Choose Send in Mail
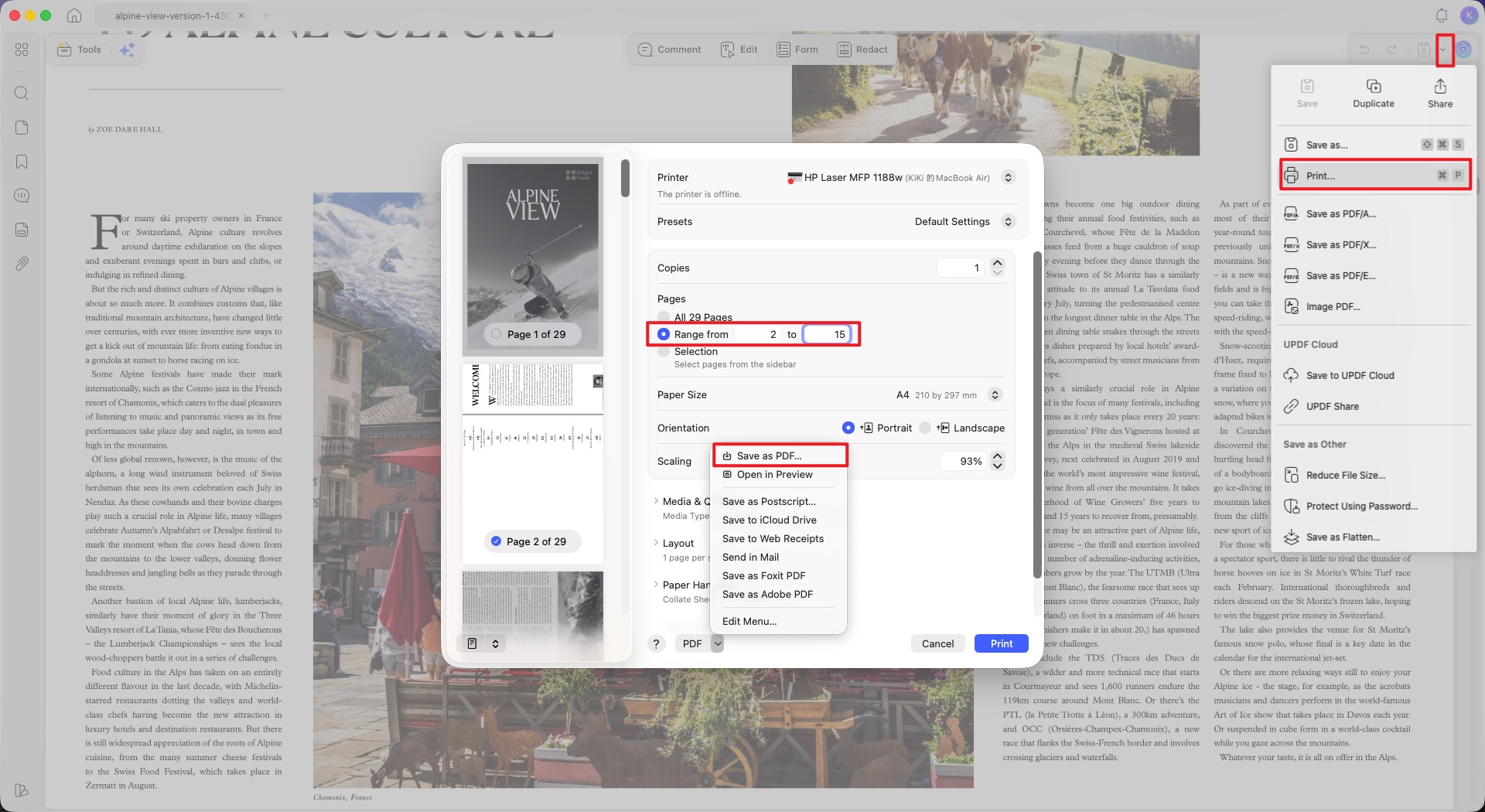This screenshot has height=812, width=1485. click(x=779, y=558)
